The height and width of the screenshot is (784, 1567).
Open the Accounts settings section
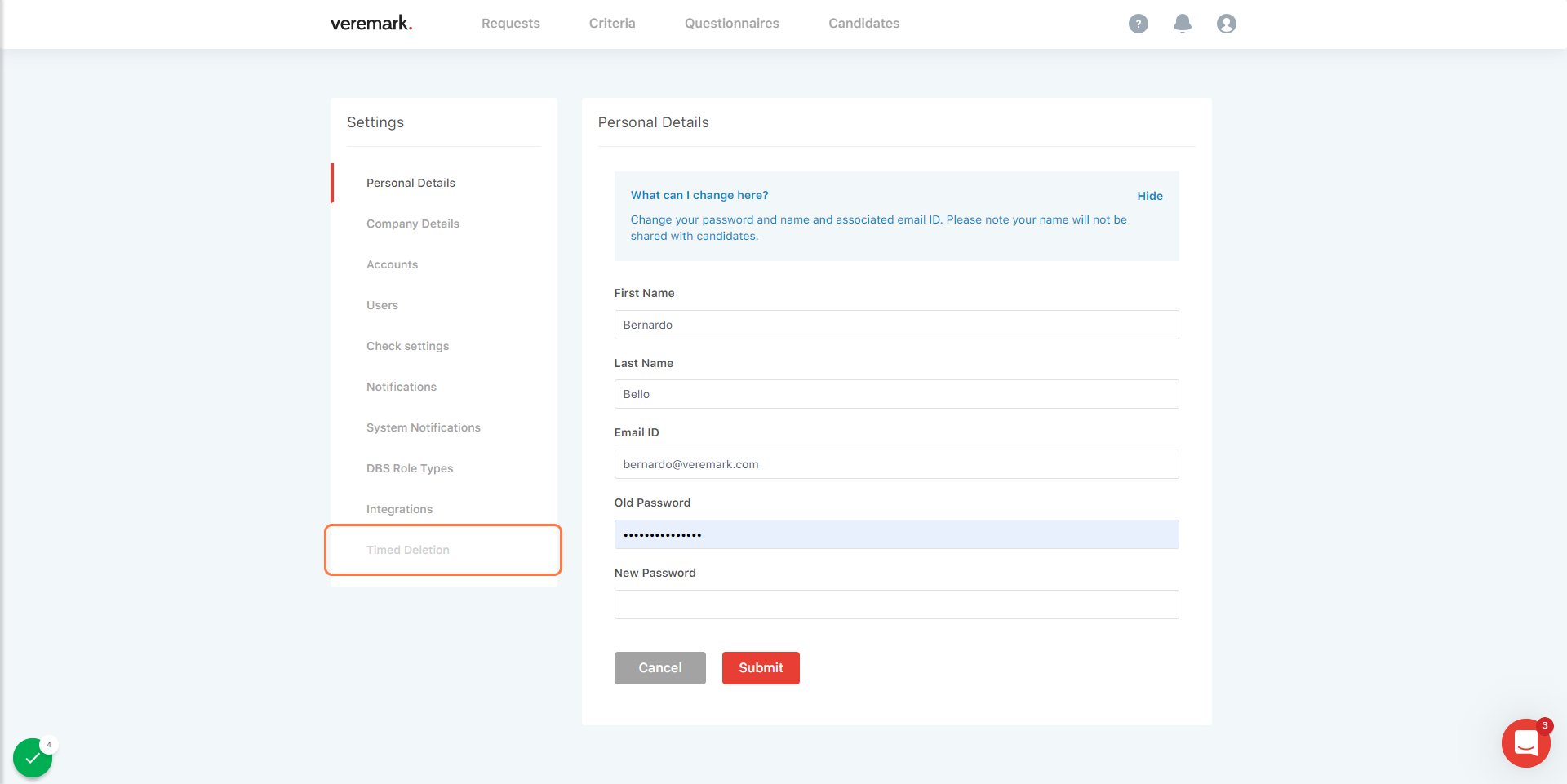click(392, 264)
